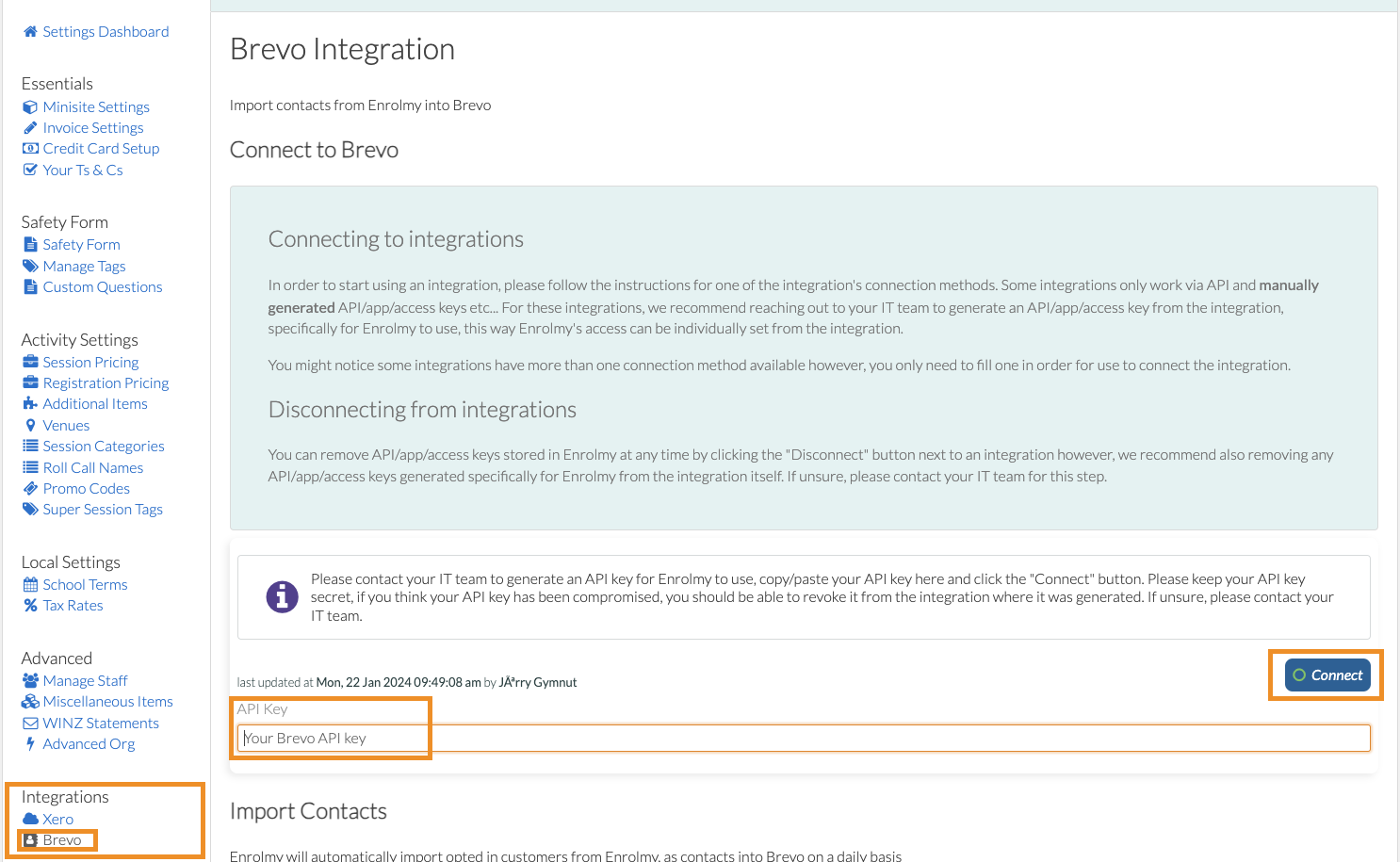Open WINZ Statements
The image size is (1400, 862).
(x=101, y=724)
